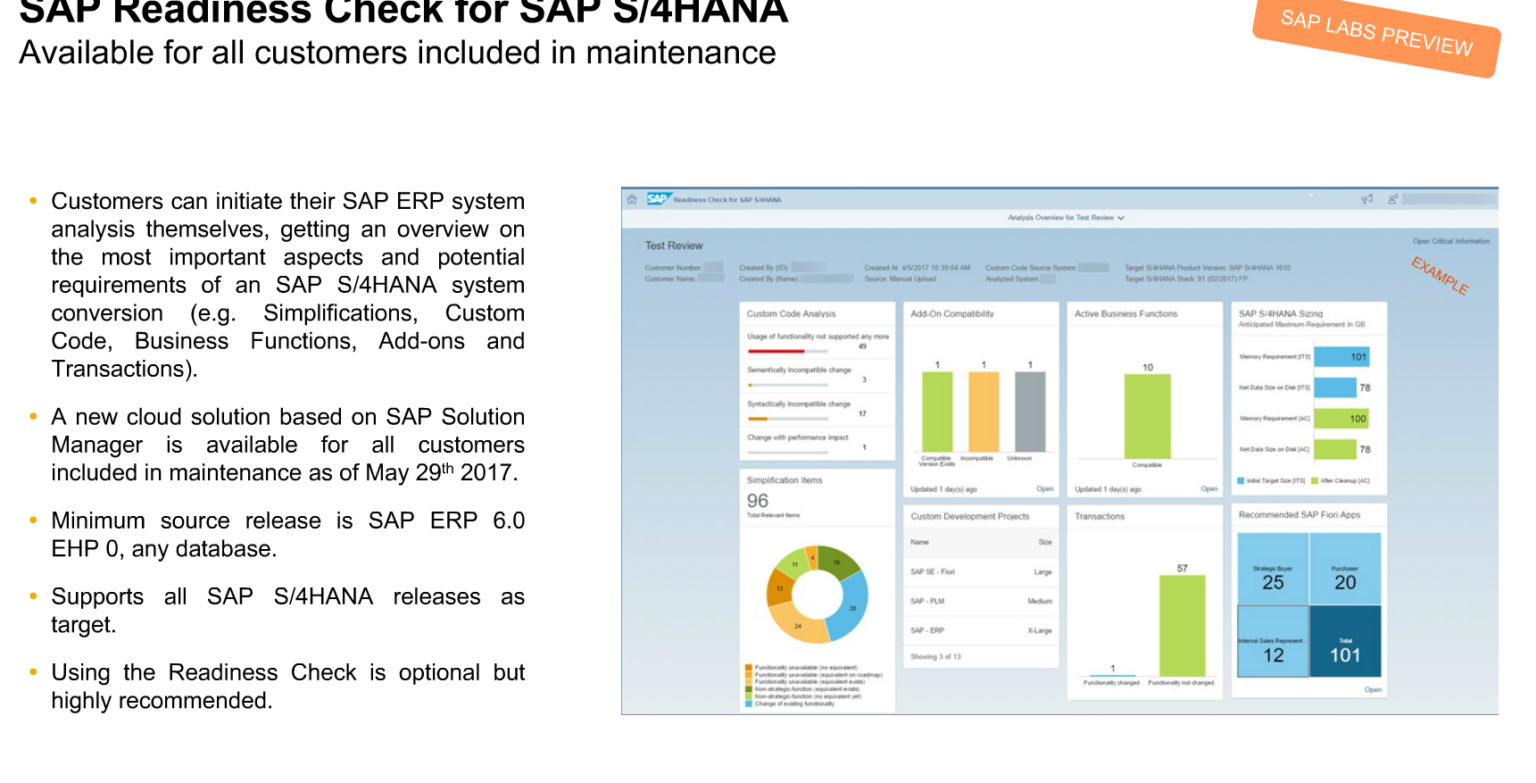This screenshot has height=783, width=1536.
Task: Click Showing 3 of 13 in Custom Development Projects
Action: 936,657
